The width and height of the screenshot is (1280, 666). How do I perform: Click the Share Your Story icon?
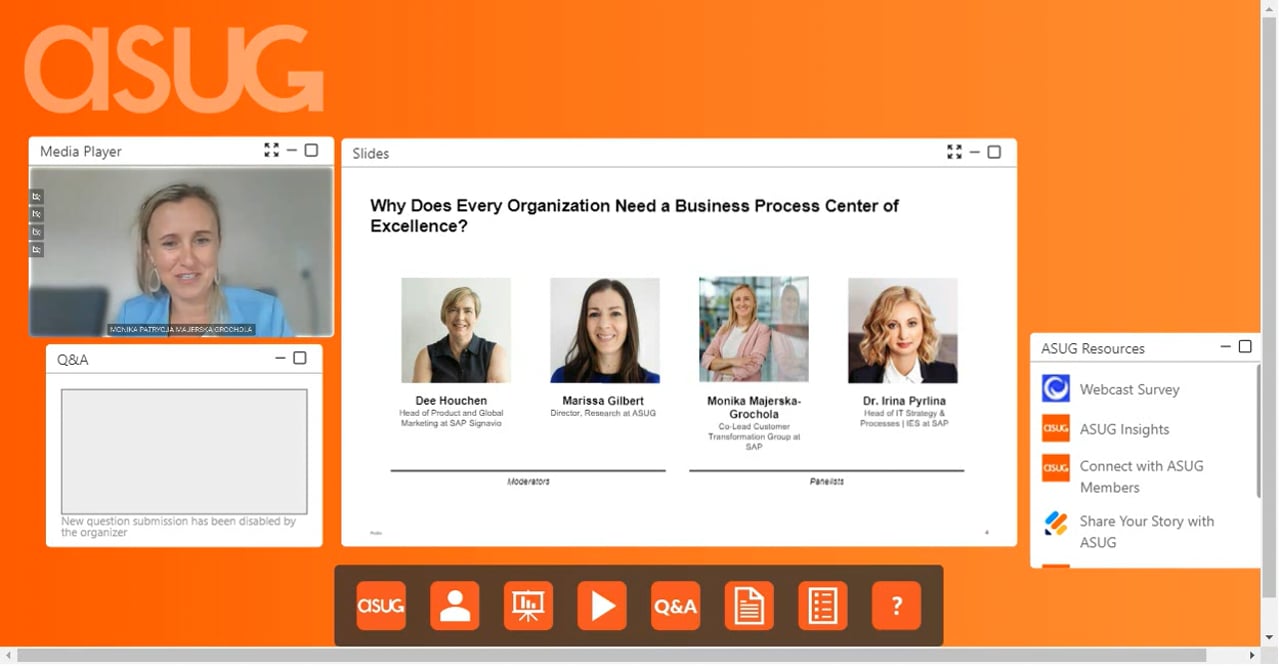point(1055,523)
